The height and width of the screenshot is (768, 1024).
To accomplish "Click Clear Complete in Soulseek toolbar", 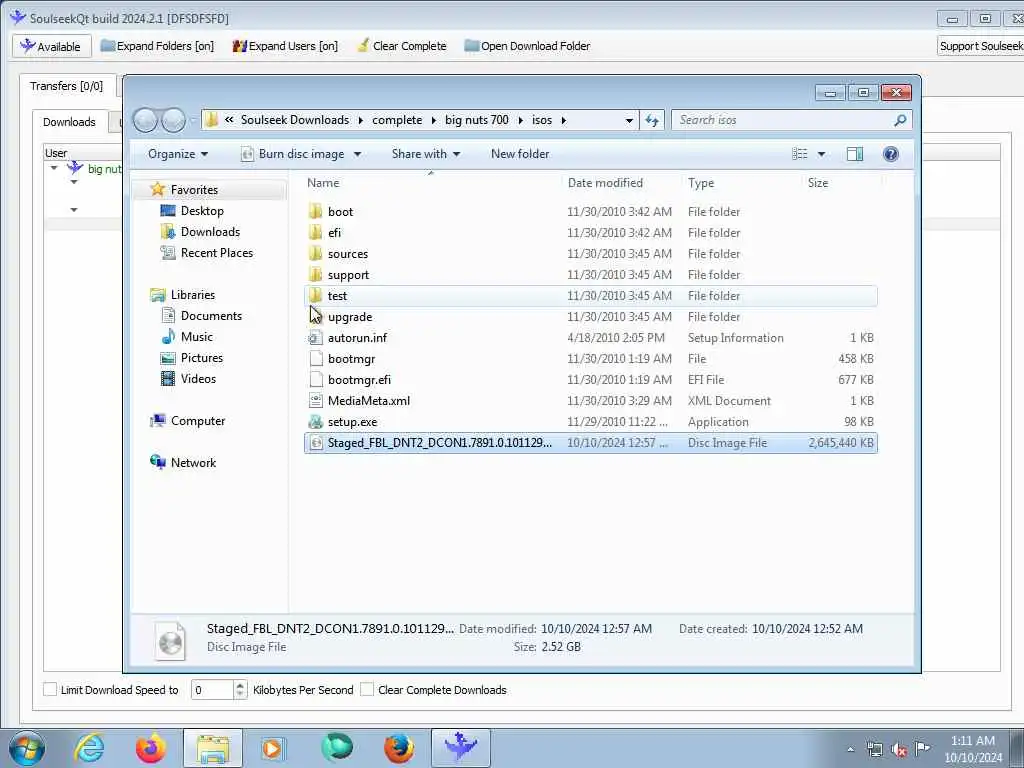I will [402, 46].
